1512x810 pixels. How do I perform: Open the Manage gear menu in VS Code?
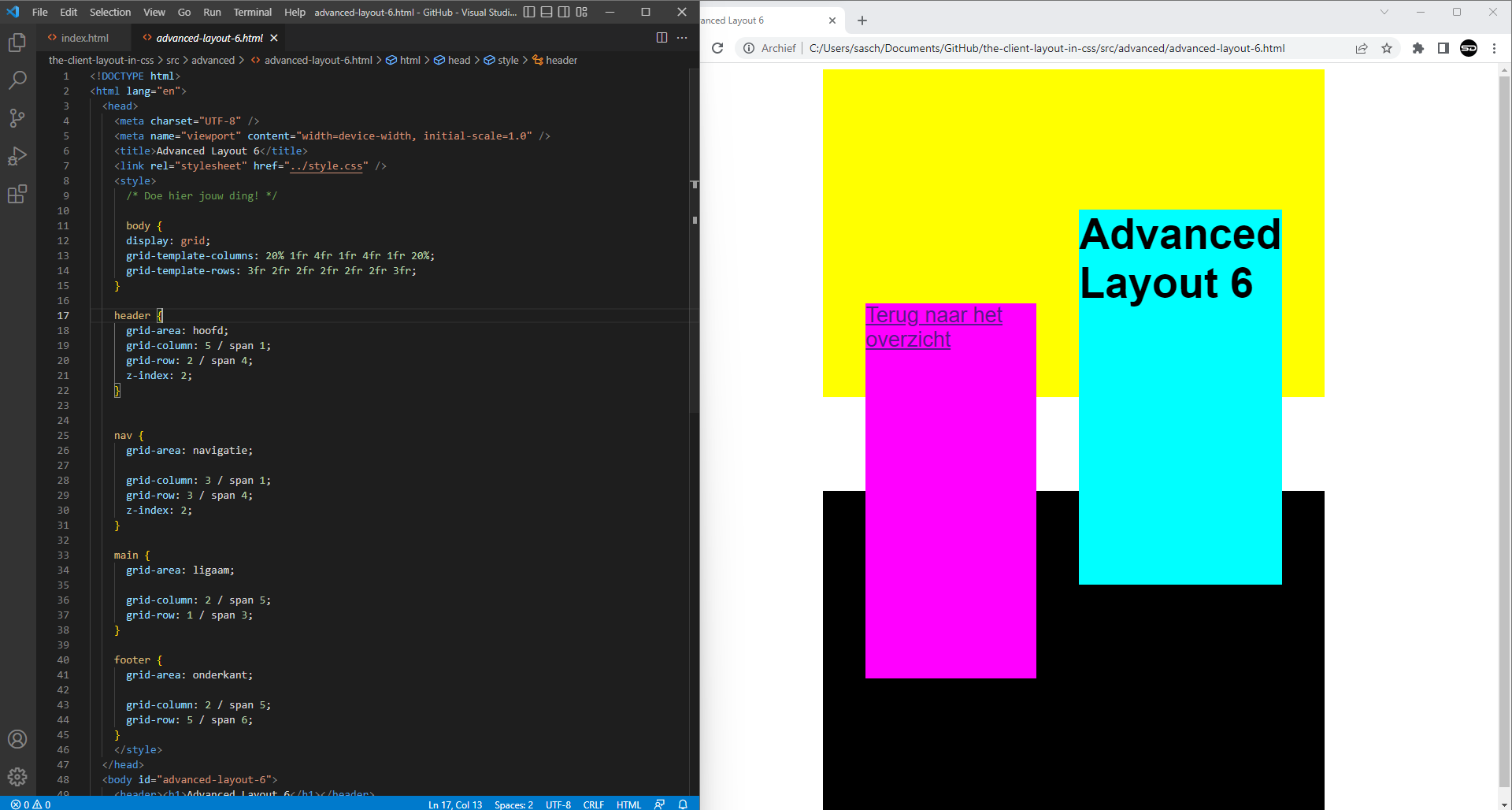[17, 777]
